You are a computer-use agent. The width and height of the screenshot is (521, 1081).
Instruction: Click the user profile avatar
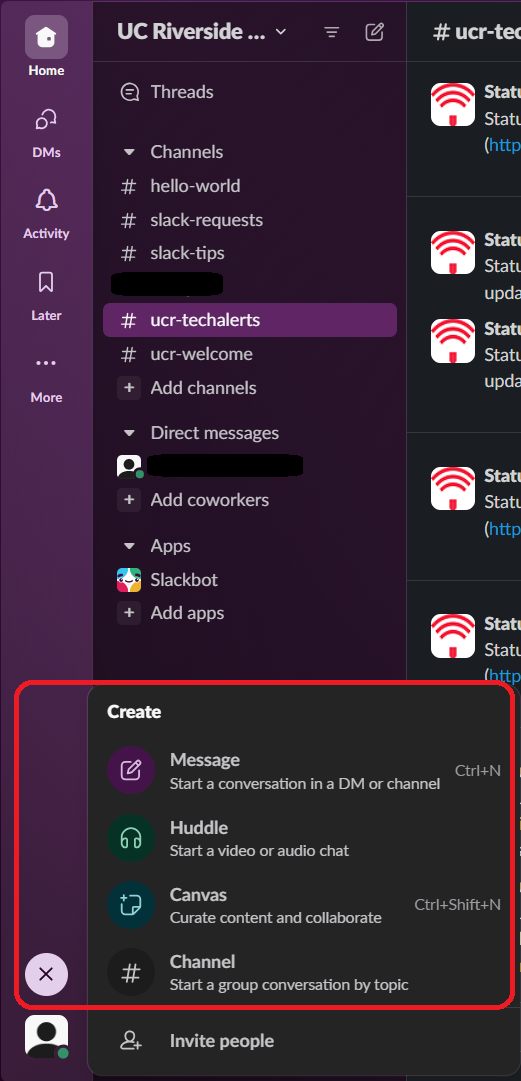coord(46,1035)
